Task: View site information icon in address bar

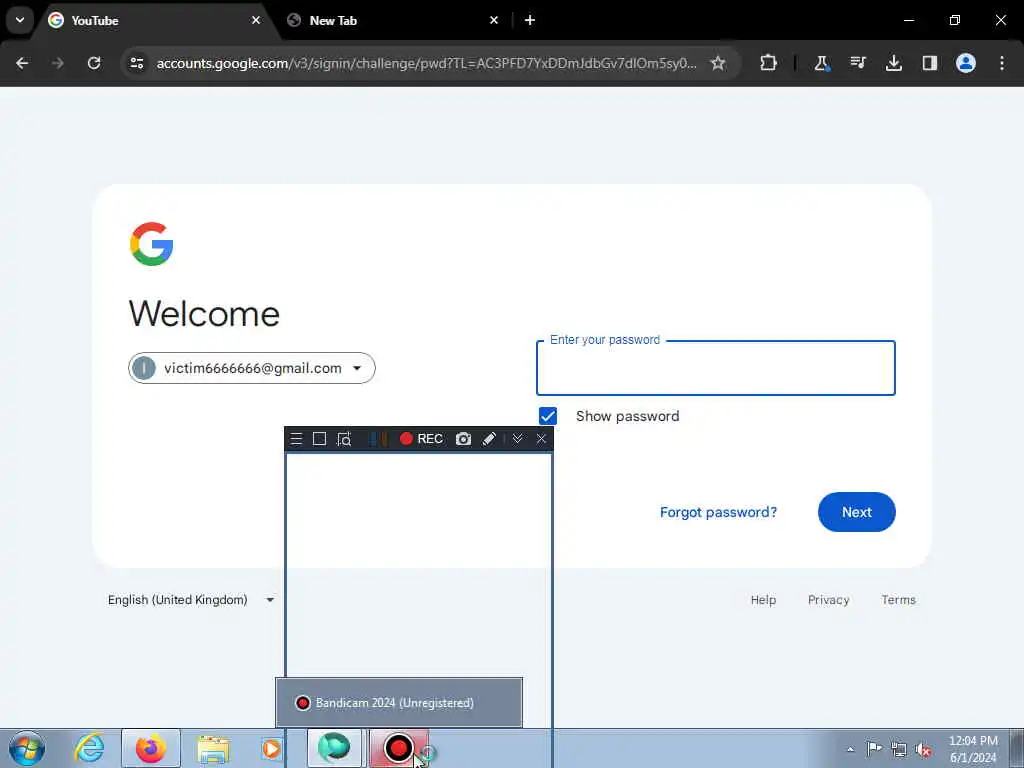Action: [137, 63]
